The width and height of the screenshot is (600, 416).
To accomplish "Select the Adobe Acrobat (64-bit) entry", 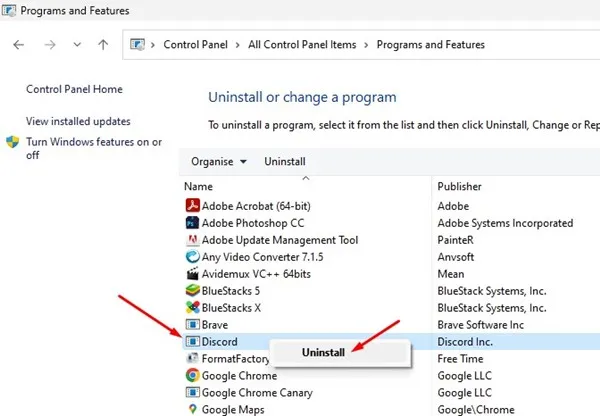I will click(256, 206).
